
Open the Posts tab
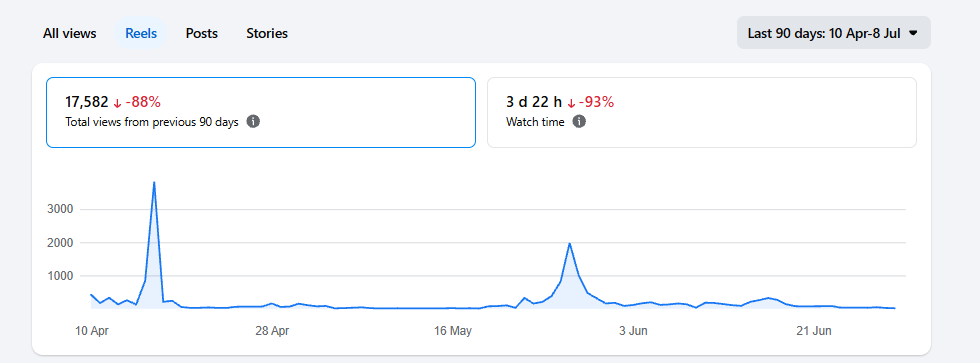[201, 33]
